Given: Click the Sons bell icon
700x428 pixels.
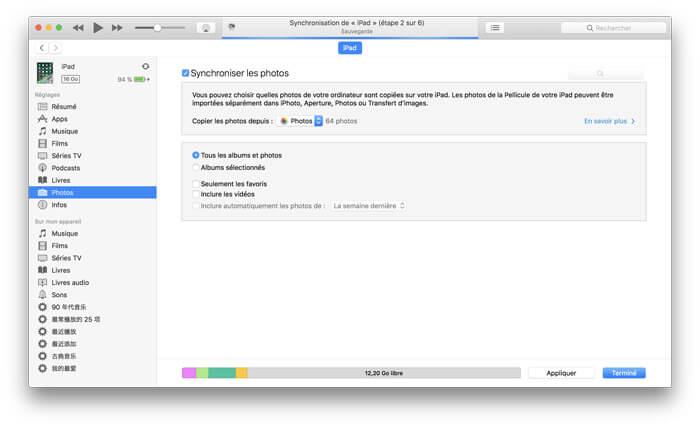Looking at the screenshot, I should (42, 295).
